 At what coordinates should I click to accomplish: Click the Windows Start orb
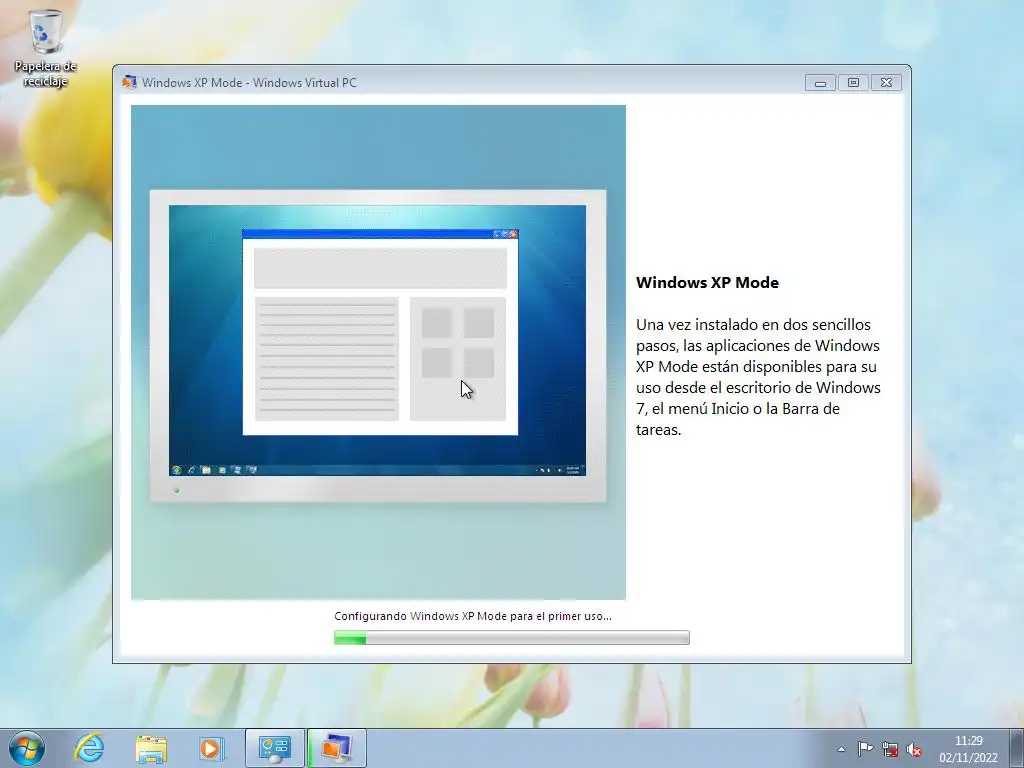pos(27,748)
